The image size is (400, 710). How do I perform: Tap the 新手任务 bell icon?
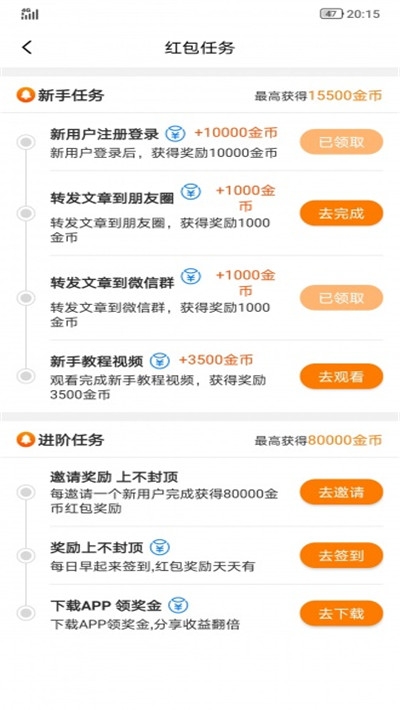pyautogui.click(x=25, y=95)
